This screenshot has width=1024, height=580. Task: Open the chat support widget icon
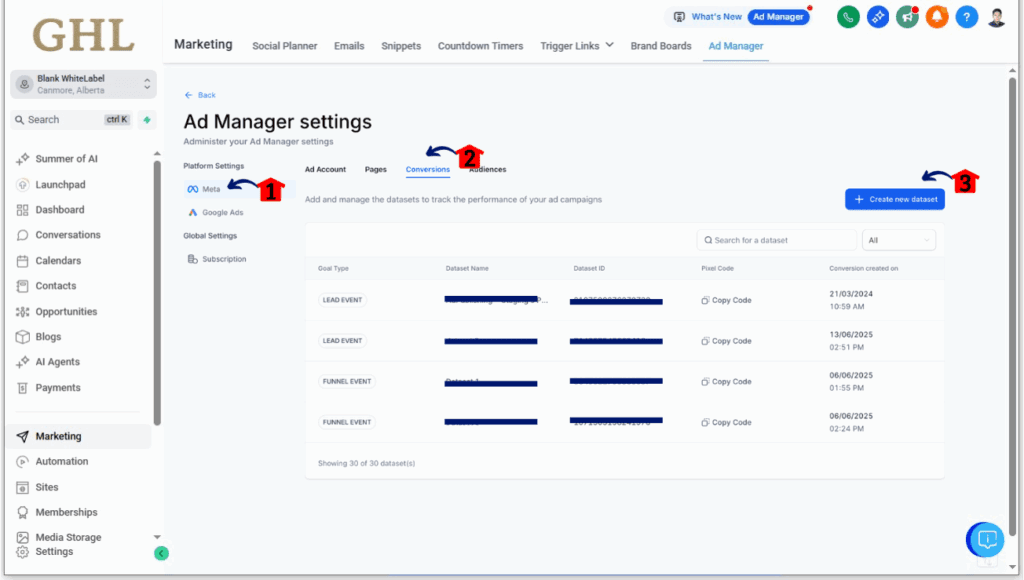point(986,540)
